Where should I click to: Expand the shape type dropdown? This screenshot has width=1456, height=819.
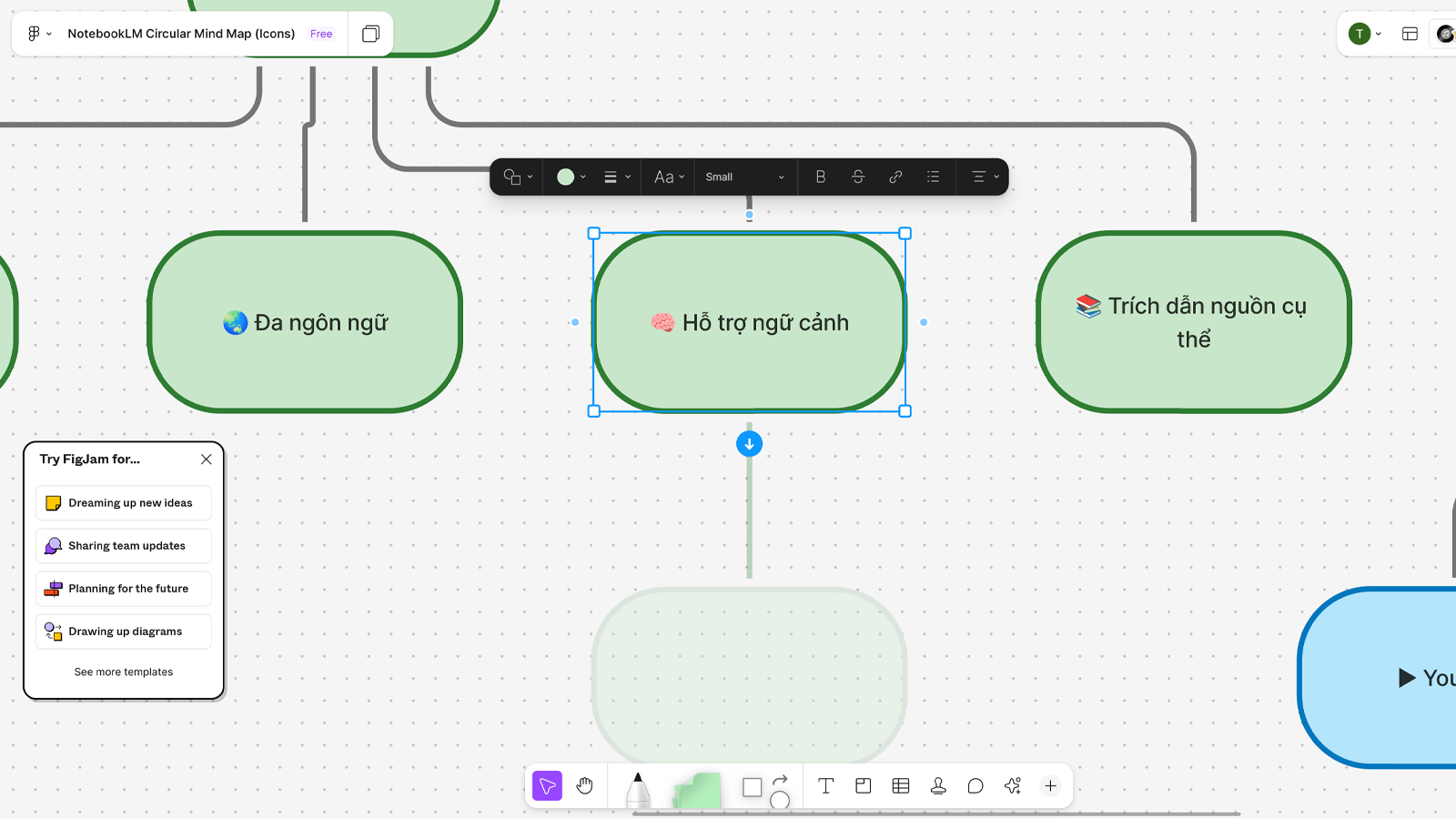click(518, 177)
